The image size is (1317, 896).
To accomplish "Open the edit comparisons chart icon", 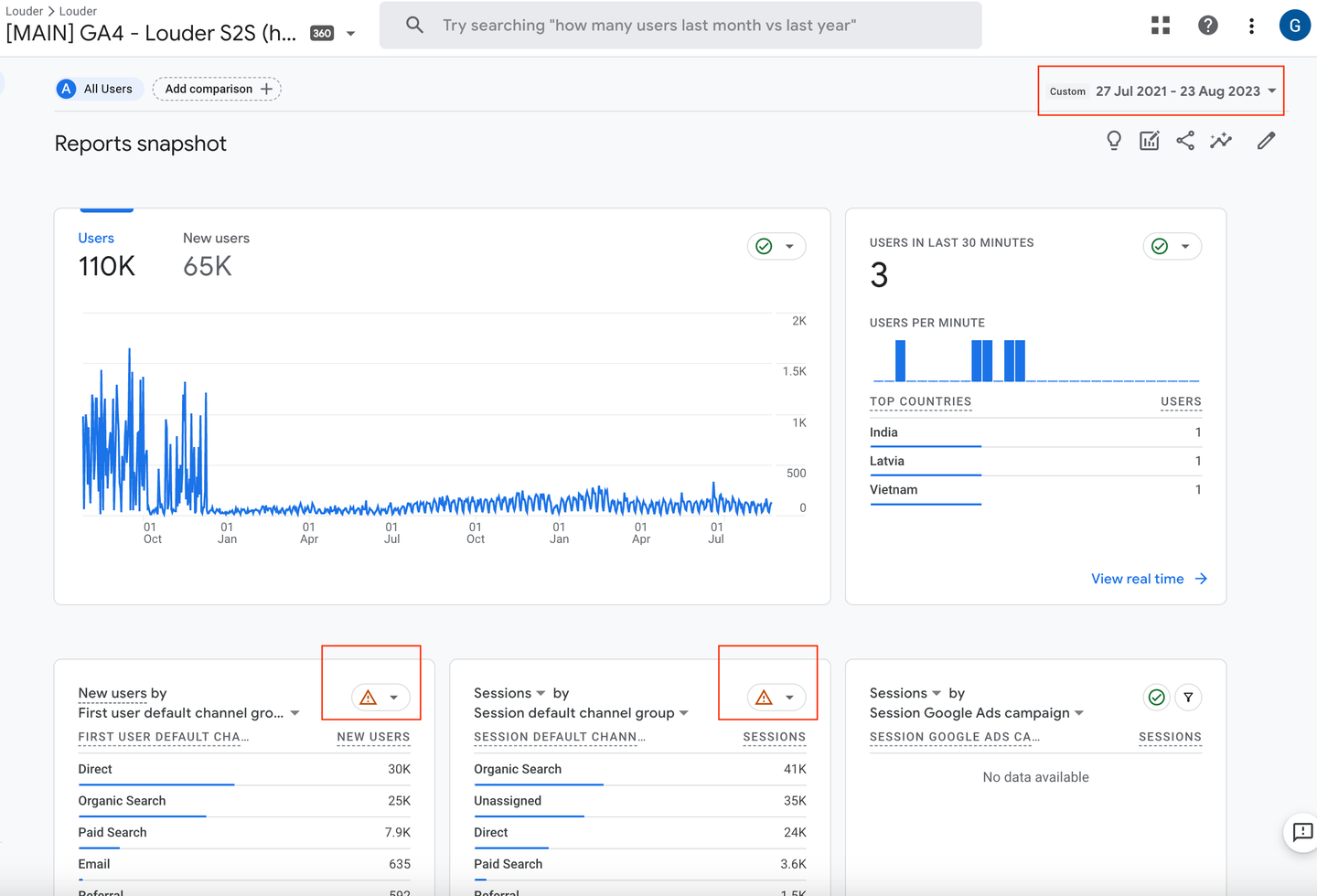I will tap(1149, 141).
